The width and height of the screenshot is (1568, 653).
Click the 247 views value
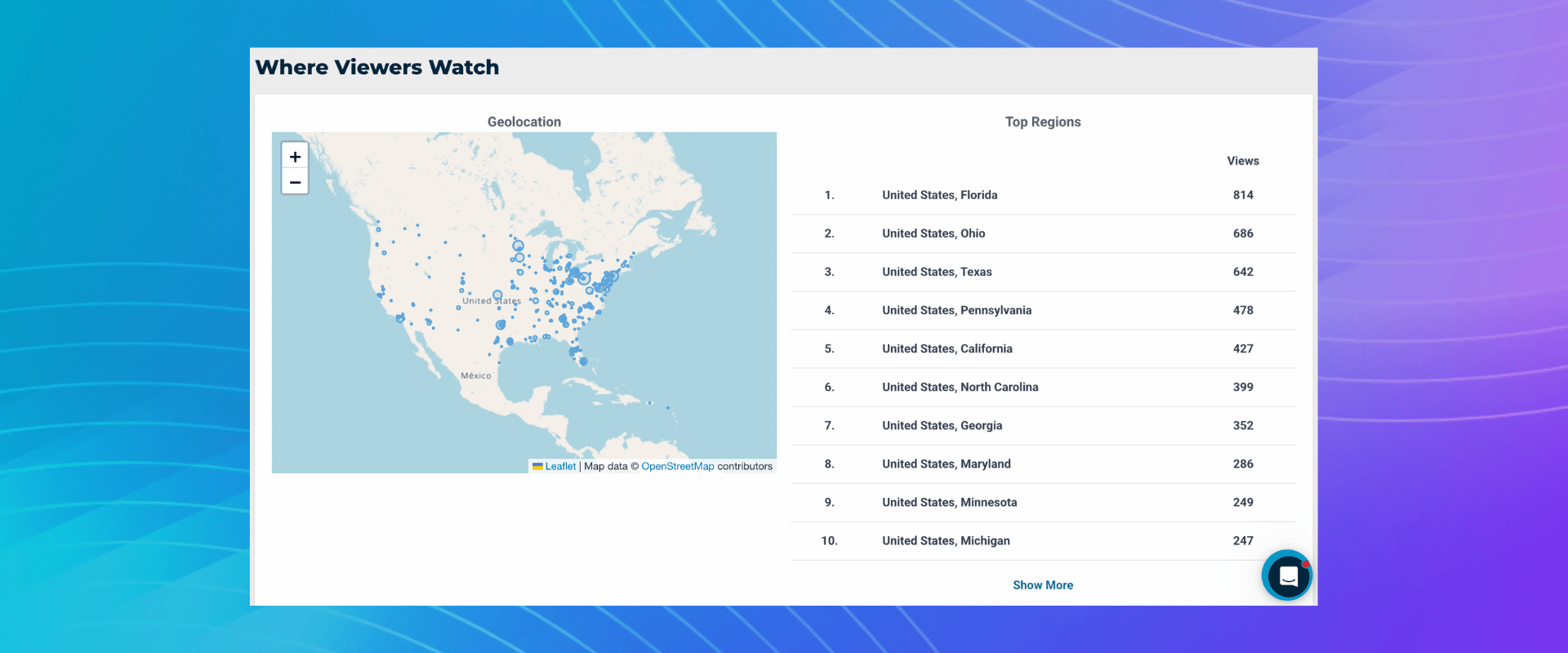tap(1243, 540)
